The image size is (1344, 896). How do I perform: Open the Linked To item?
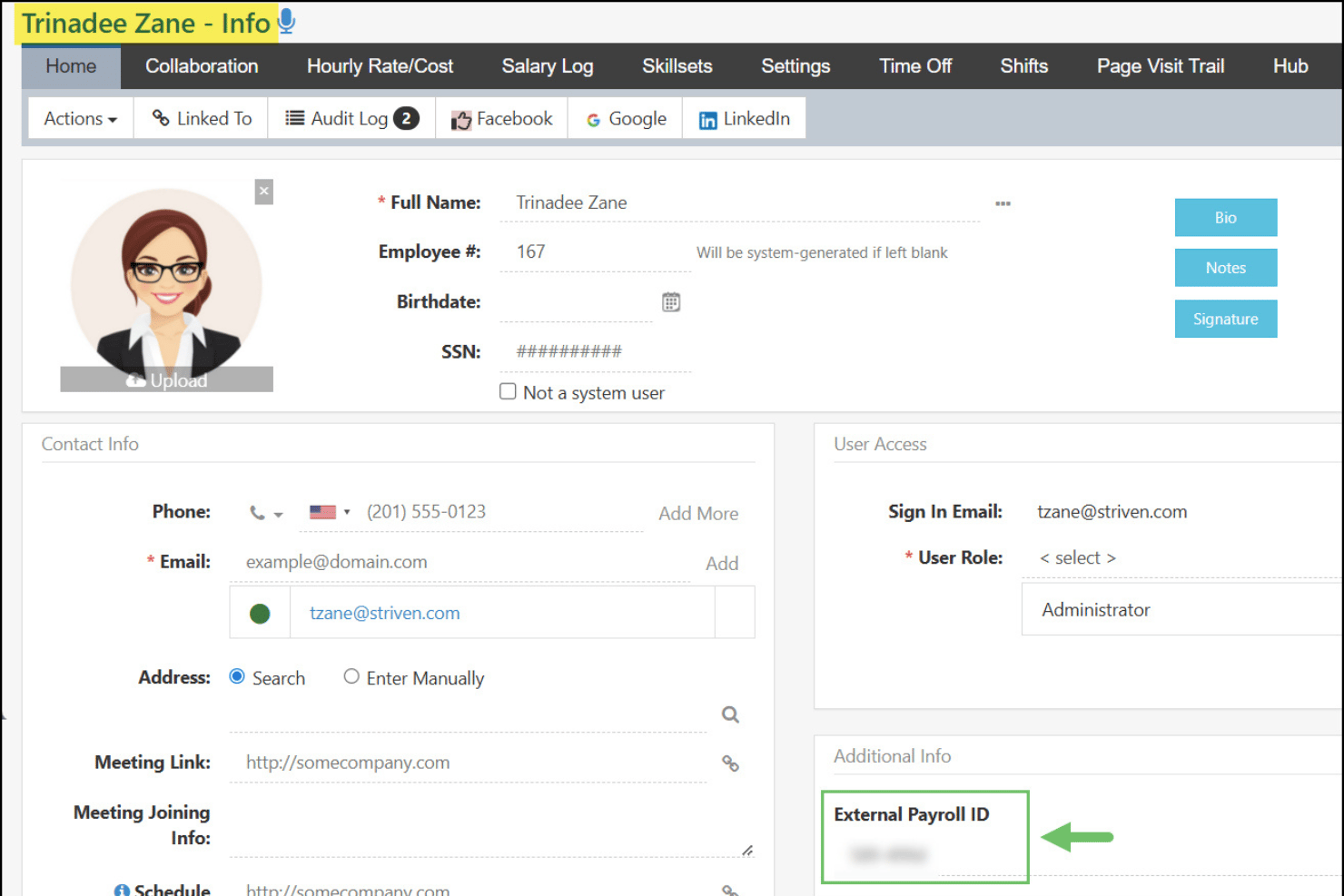(x=202, y=119)
